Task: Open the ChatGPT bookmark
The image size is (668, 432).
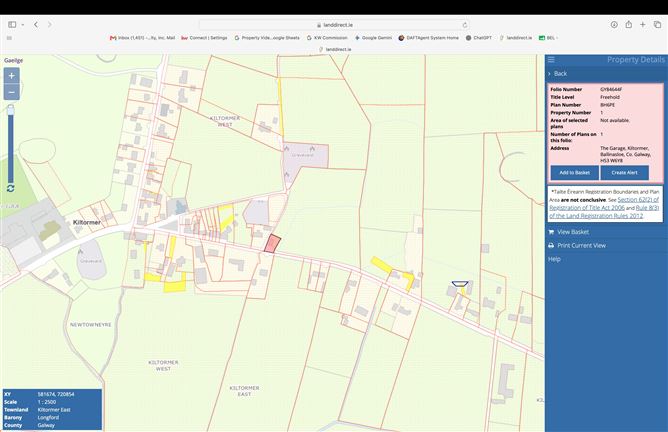Action: pyautogui.click(x=478, y=38)
